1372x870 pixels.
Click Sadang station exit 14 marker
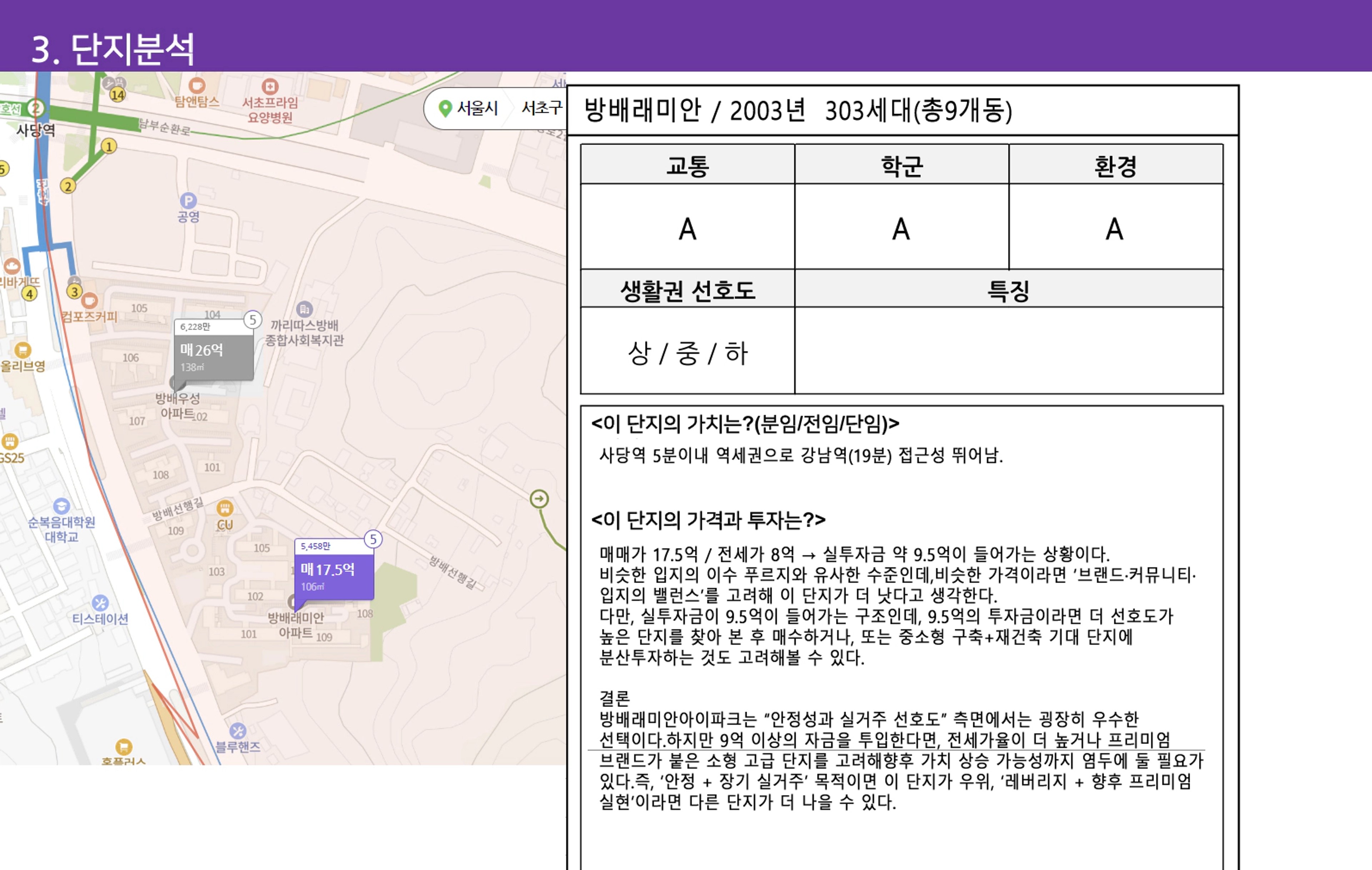118,95
